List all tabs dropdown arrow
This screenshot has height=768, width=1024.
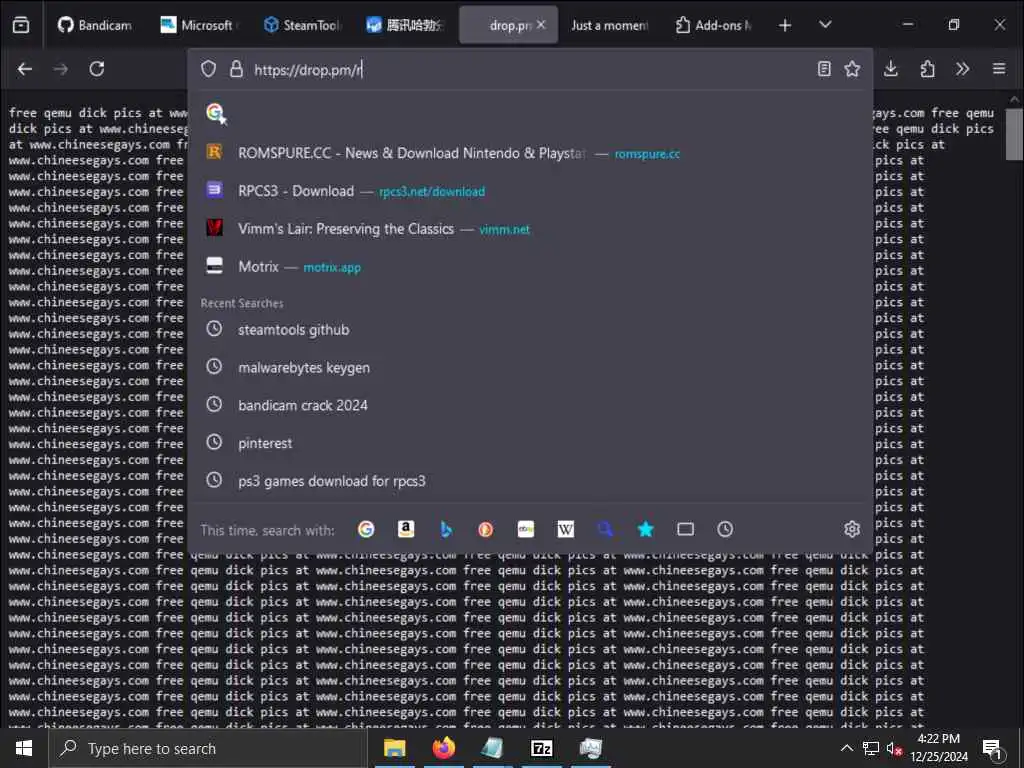825,25
